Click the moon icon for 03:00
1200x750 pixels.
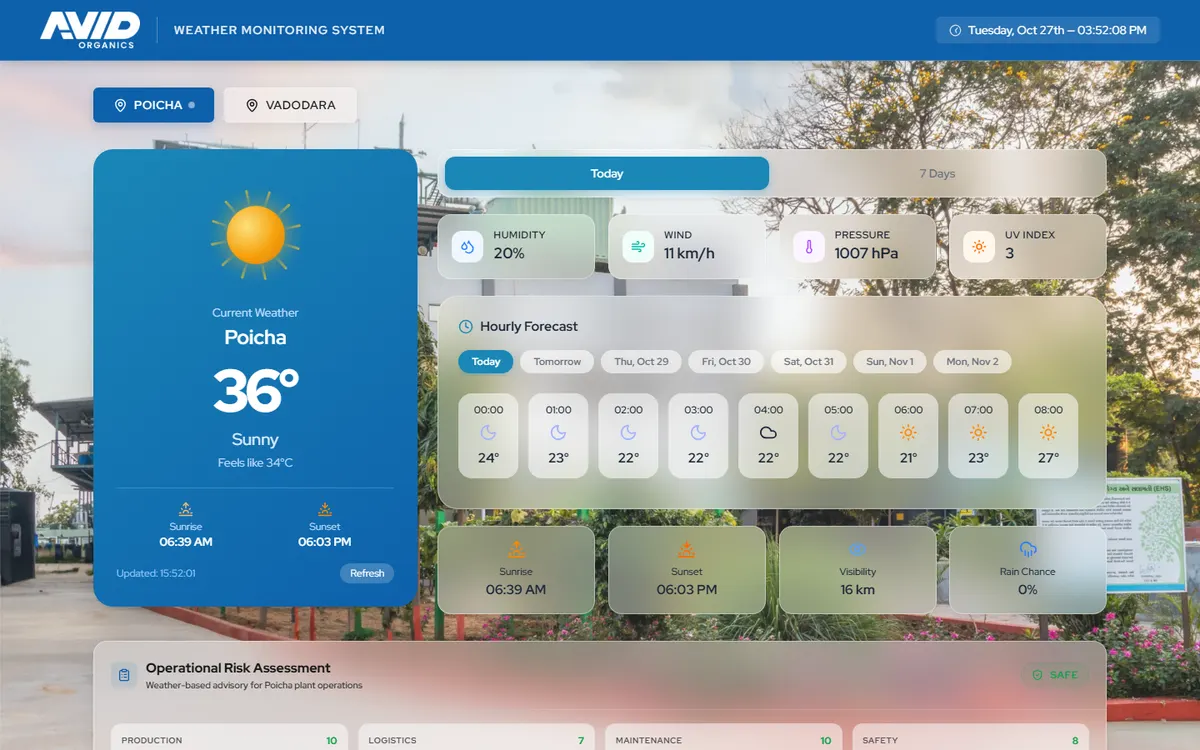(698, 433)
